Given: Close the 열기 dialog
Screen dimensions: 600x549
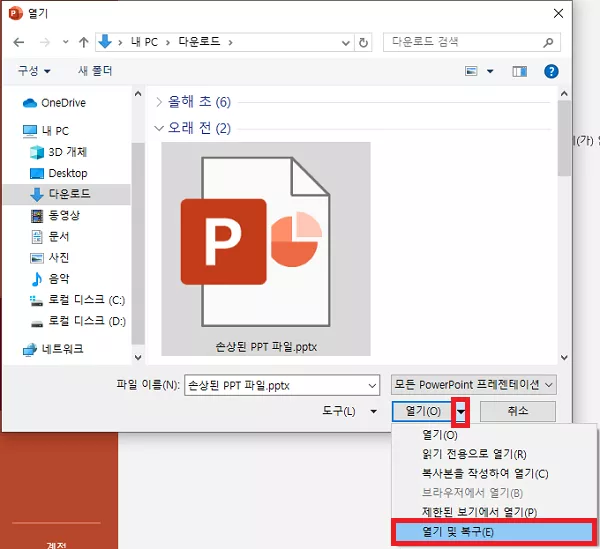Looking at the screenshot, I should (558, 13).
